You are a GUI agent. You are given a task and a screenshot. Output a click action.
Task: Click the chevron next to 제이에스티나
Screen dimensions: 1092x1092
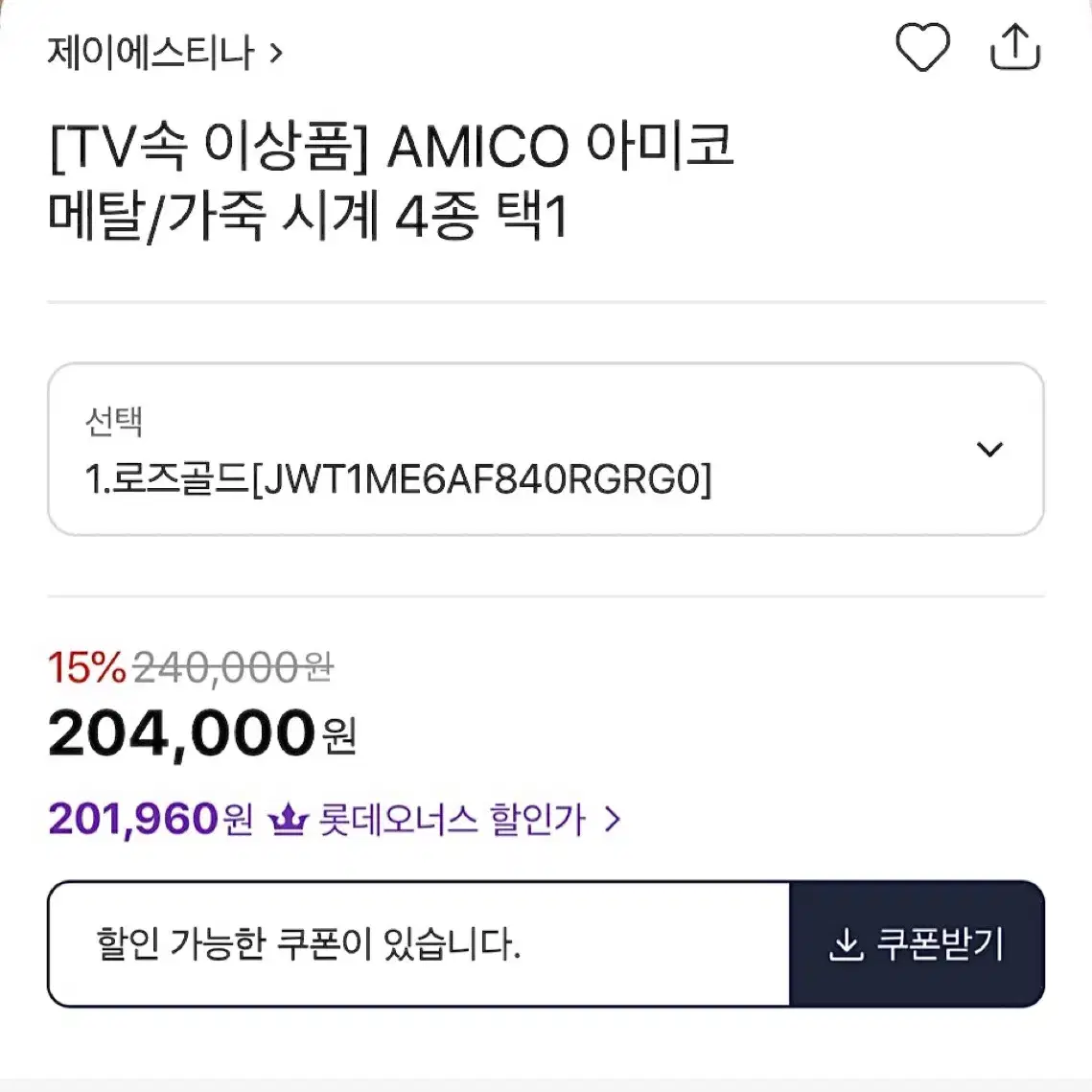pos(276,53)
